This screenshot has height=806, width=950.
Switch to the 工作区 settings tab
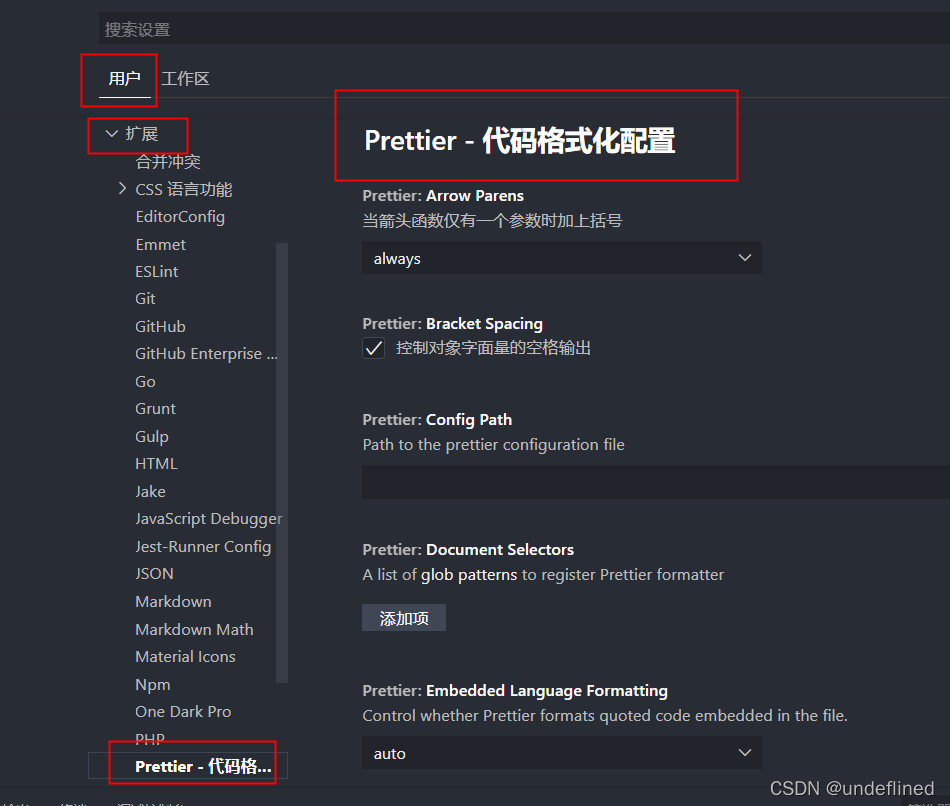[x=185, y=78]
